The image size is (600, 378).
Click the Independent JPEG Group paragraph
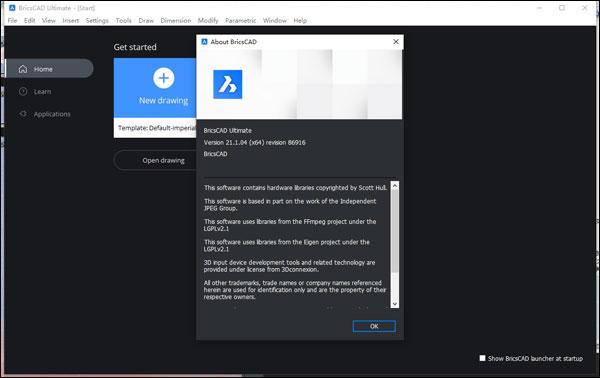point(290,205)
